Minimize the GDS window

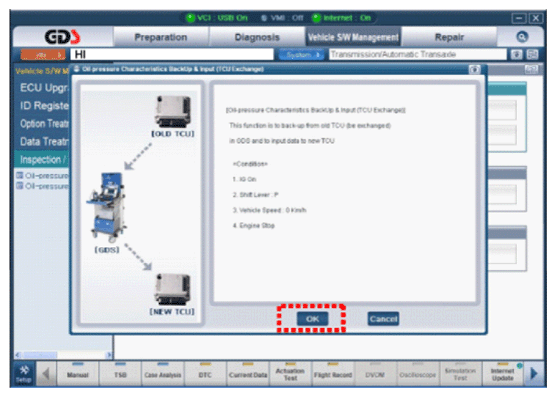tap(519, 18)
